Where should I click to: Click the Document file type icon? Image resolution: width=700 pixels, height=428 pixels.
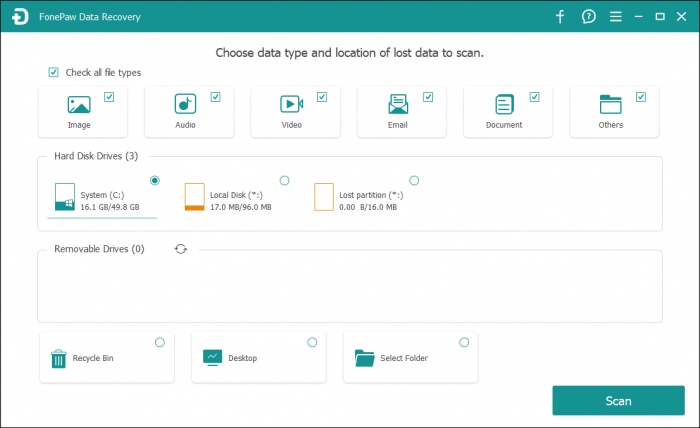504,104
